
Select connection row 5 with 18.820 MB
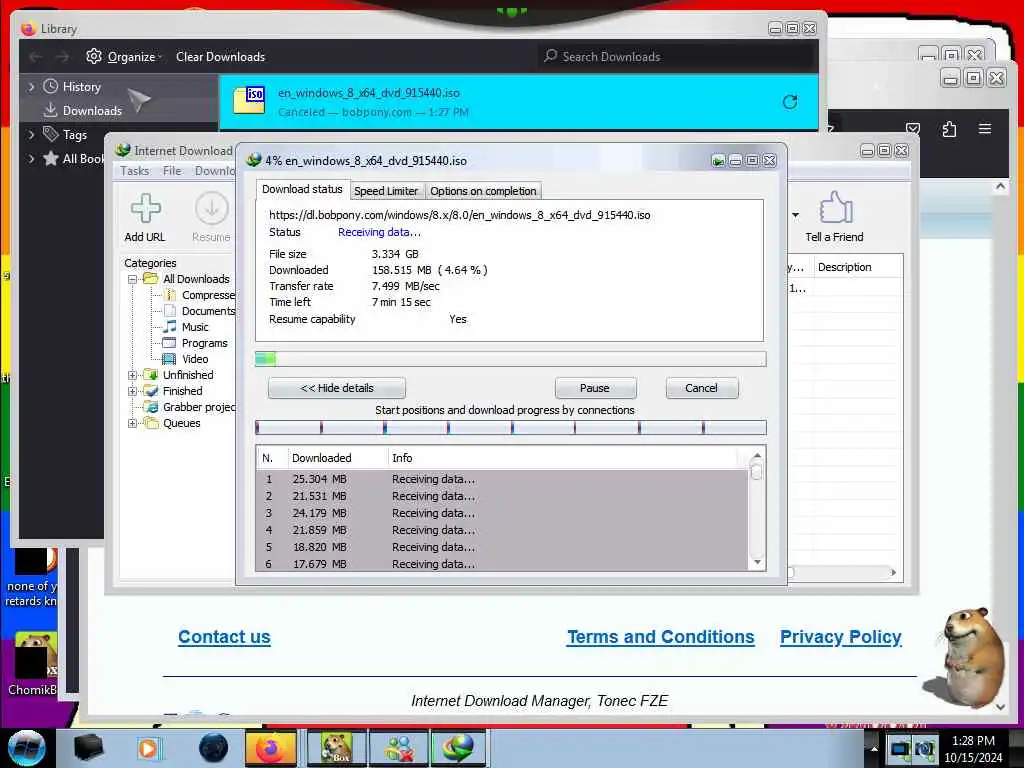(502, 547)
